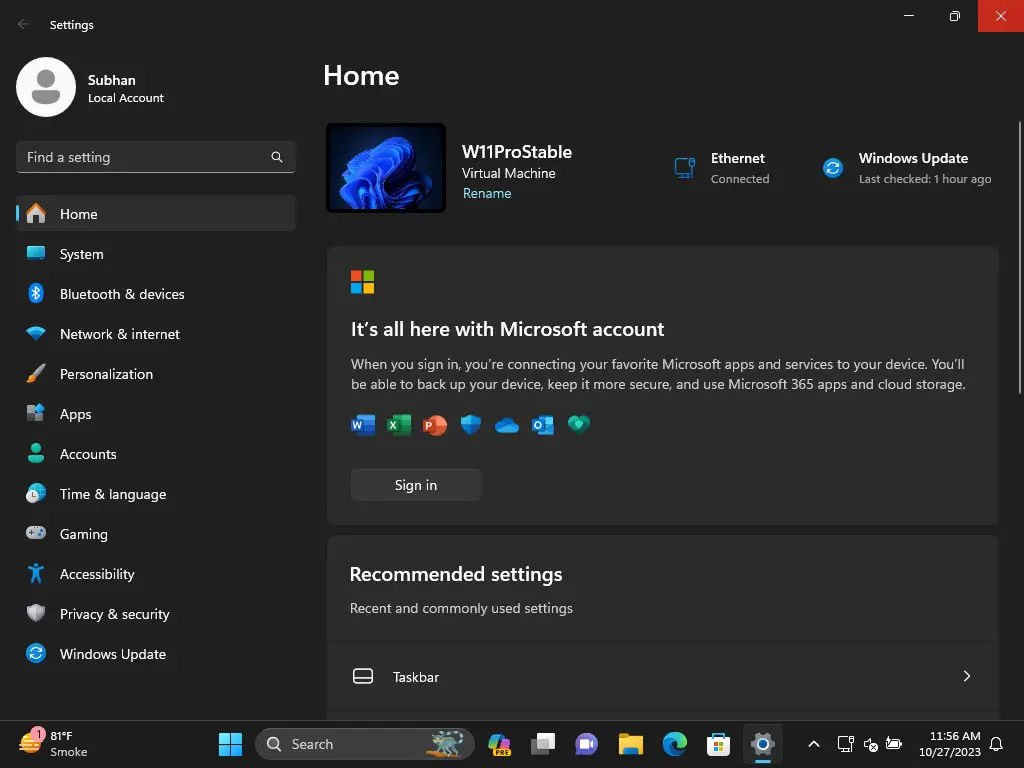Click the Ethernet status icon
The width and height of the screenshot is (1024, 768).
coord(684,168)
